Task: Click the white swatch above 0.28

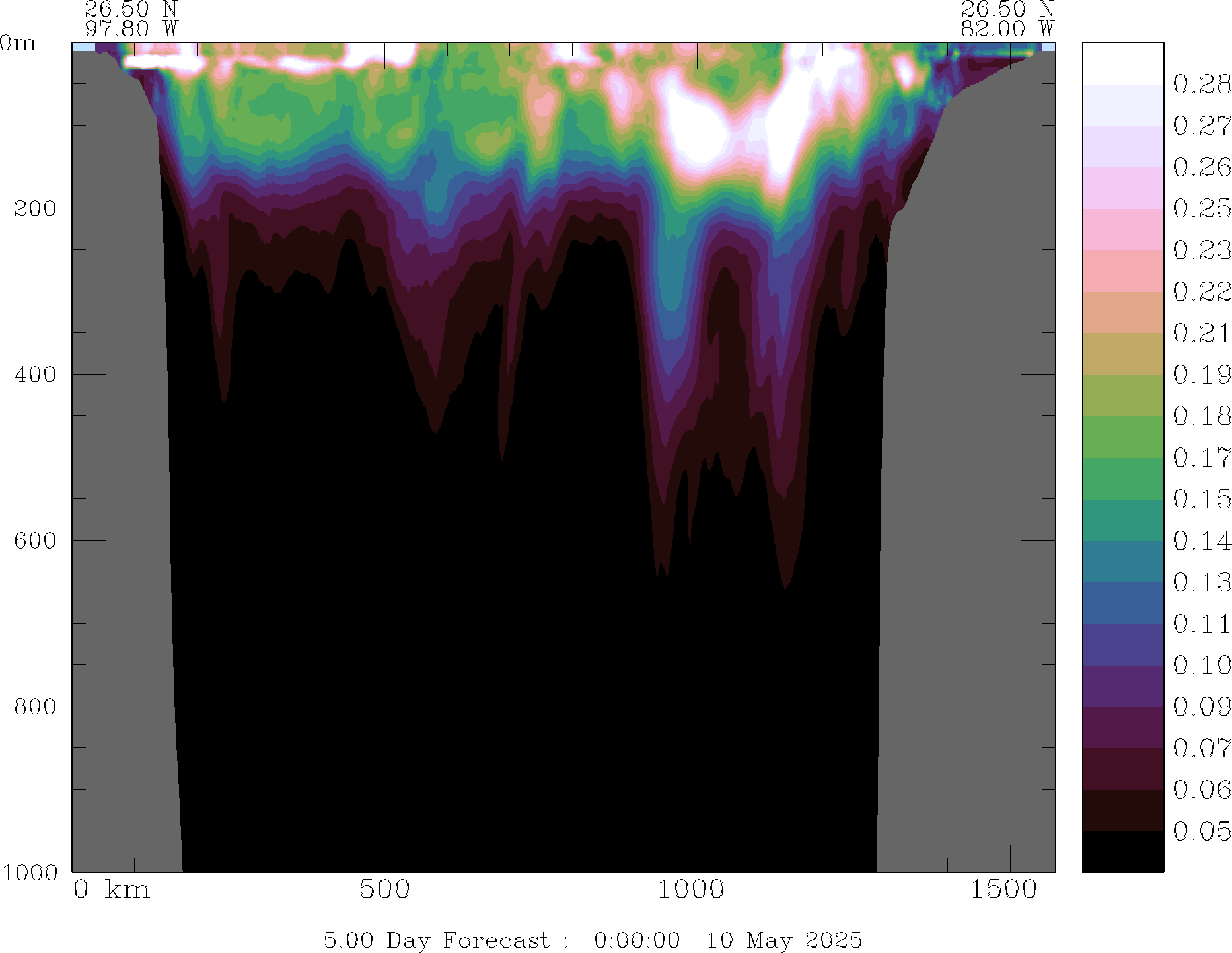Action: (1122, 63)
